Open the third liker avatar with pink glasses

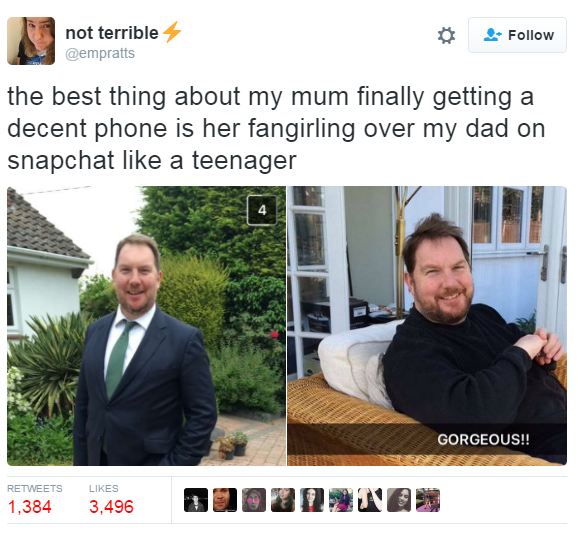[254, 500]
